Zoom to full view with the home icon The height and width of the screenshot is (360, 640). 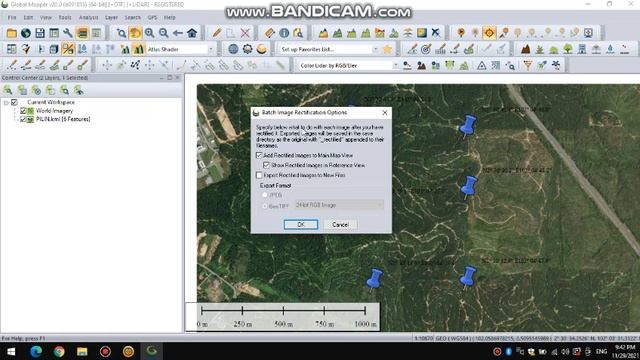click(192, 33)
